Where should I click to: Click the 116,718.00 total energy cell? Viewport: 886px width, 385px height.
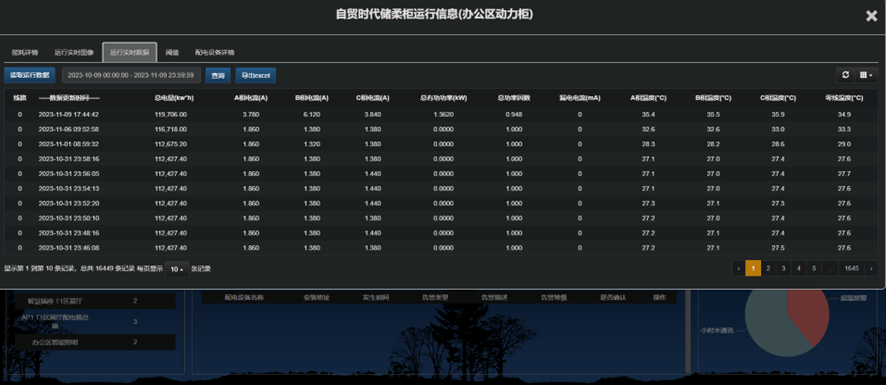click(170, 129)
